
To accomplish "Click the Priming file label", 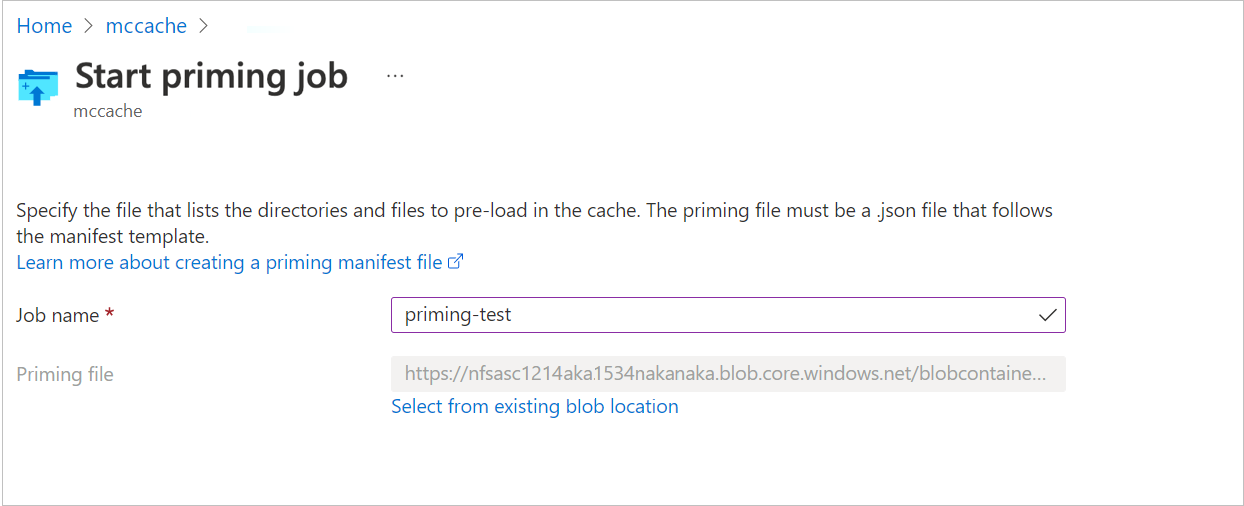I will click(65, 374).
